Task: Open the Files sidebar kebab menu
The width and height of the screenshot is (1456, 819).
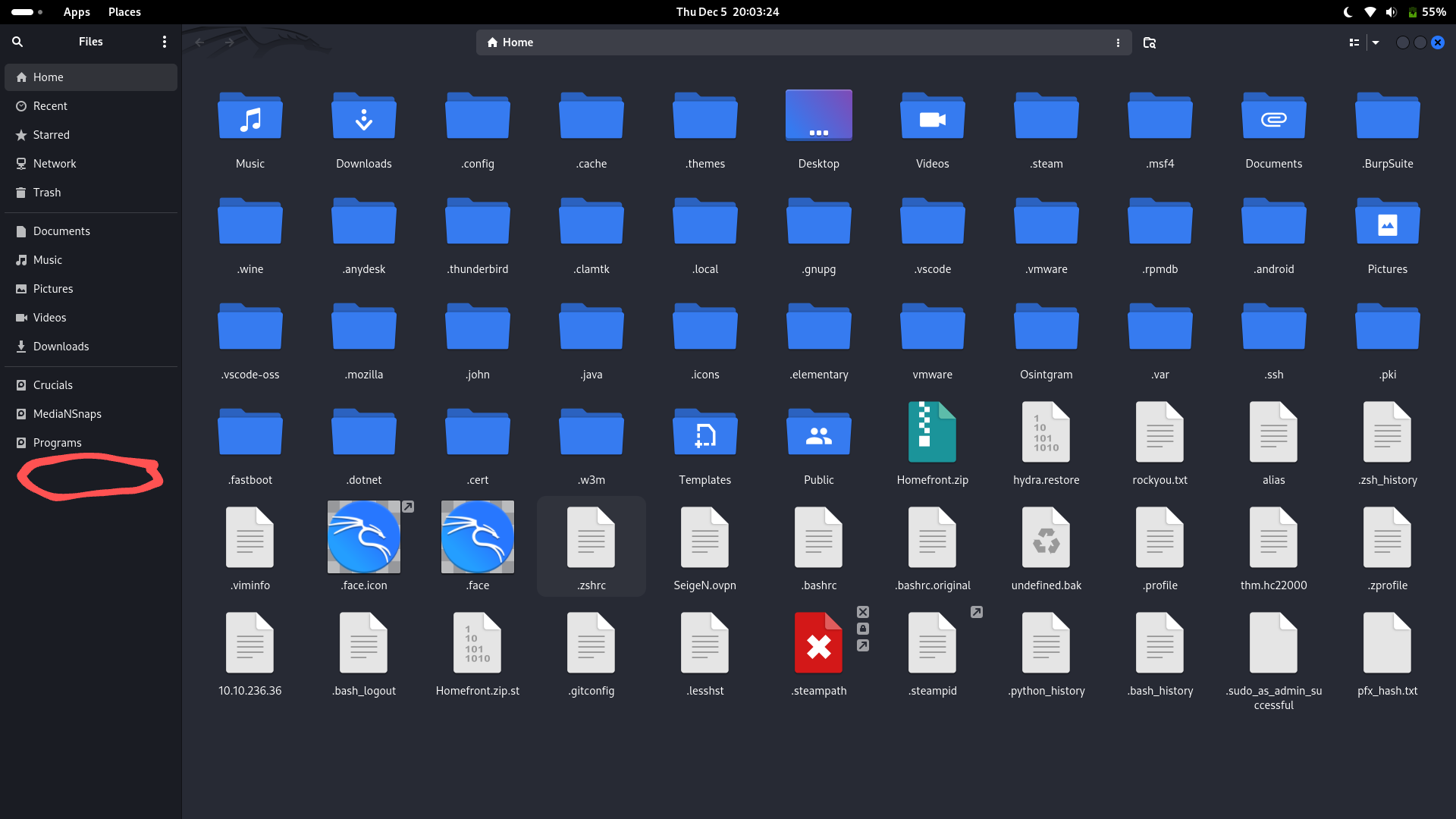Action: [x=164, y=42]
